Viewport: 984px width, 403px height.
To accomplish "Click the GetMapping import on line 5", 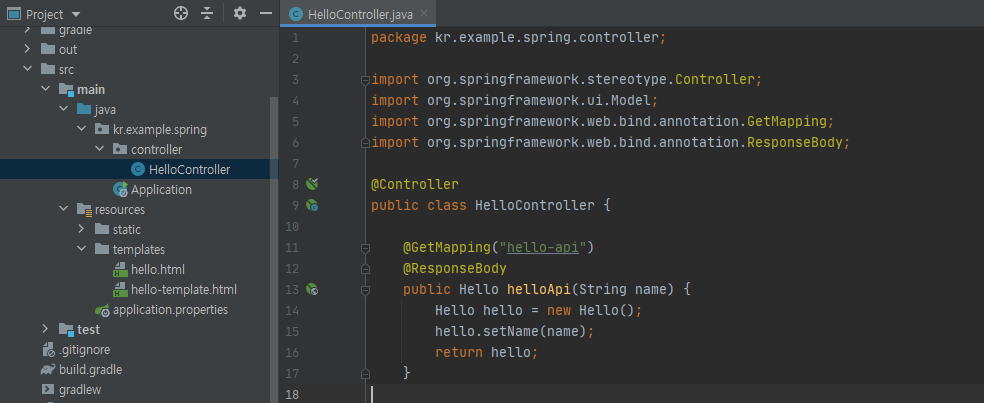I will point(602,122).
